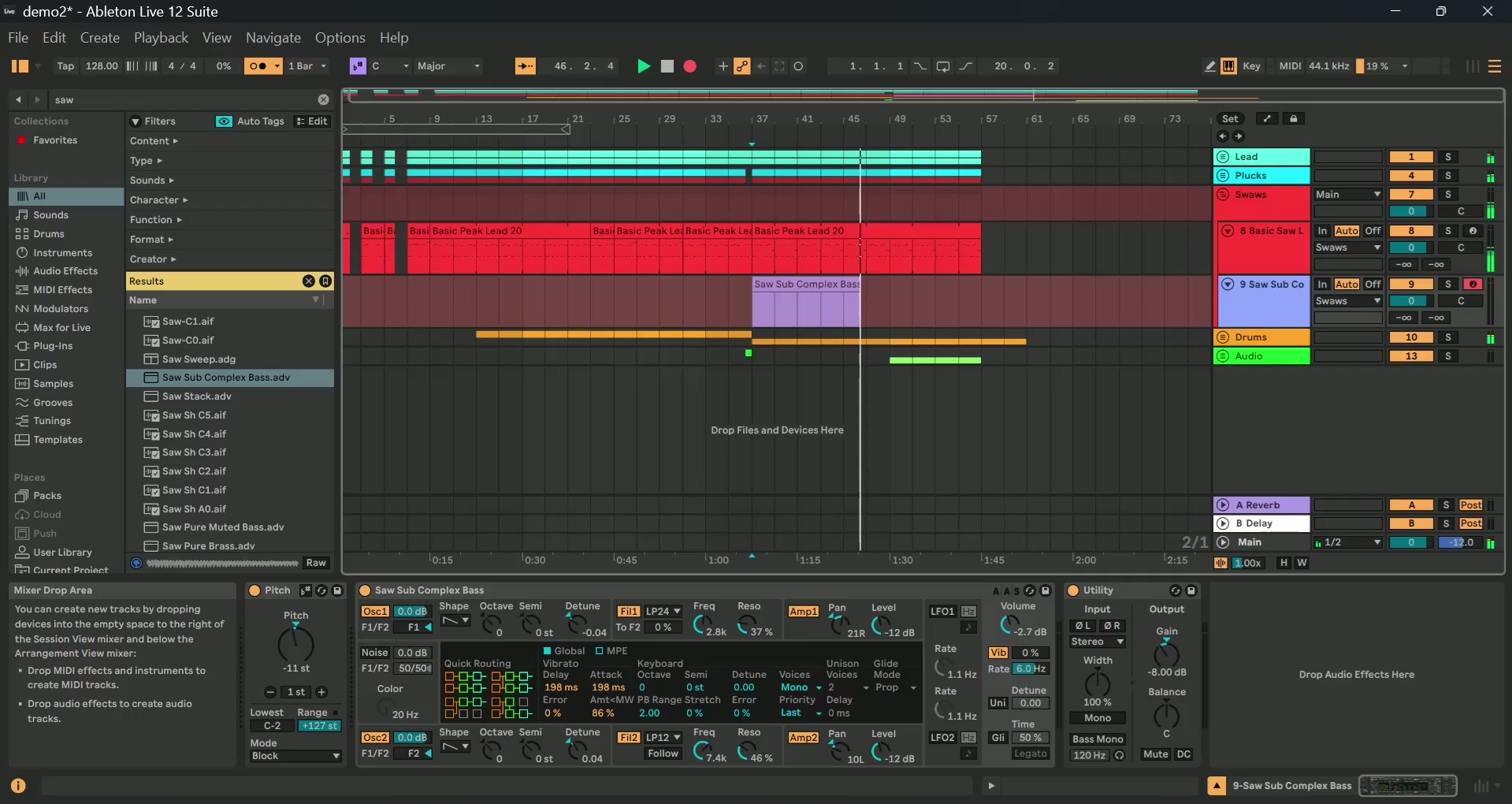Viewport: 1512px width, 804px height.
Task: Open the File menu
Action: tap(18, 38)
